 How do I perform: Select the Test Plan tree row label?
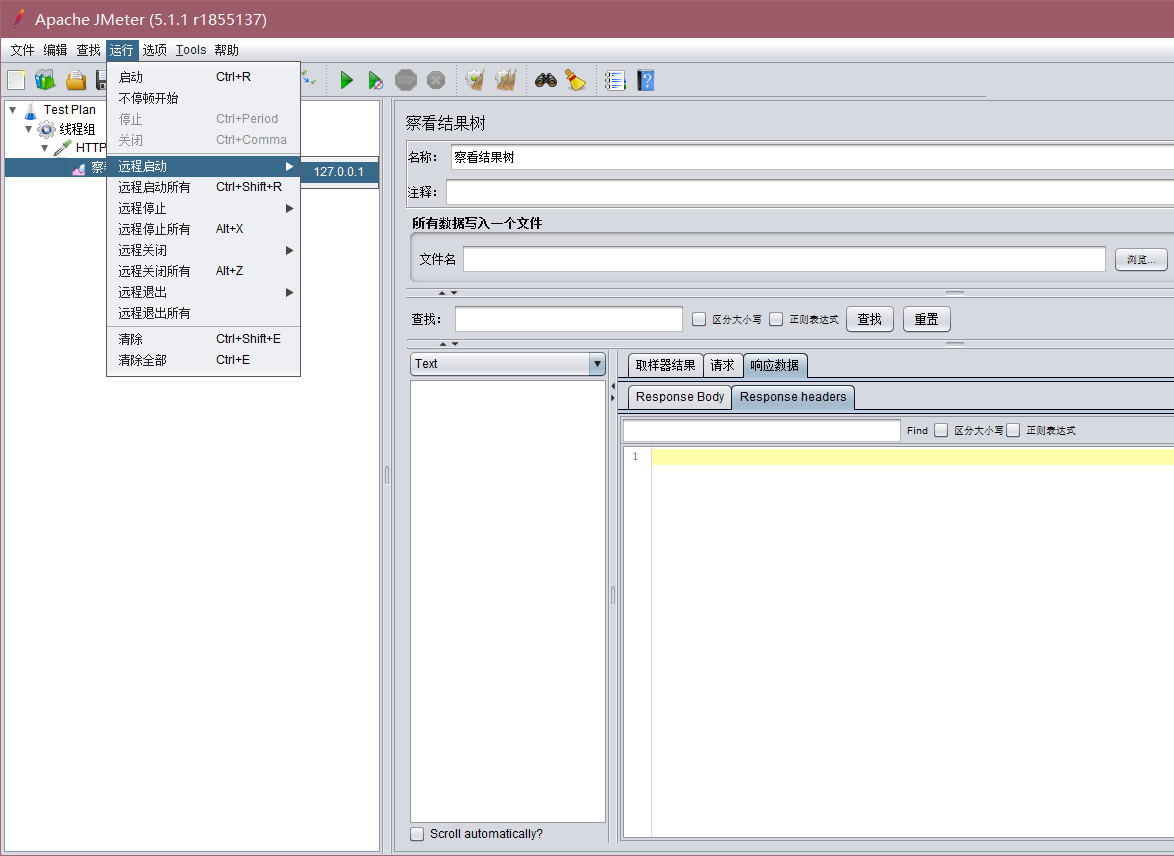(x=70, y=110)
